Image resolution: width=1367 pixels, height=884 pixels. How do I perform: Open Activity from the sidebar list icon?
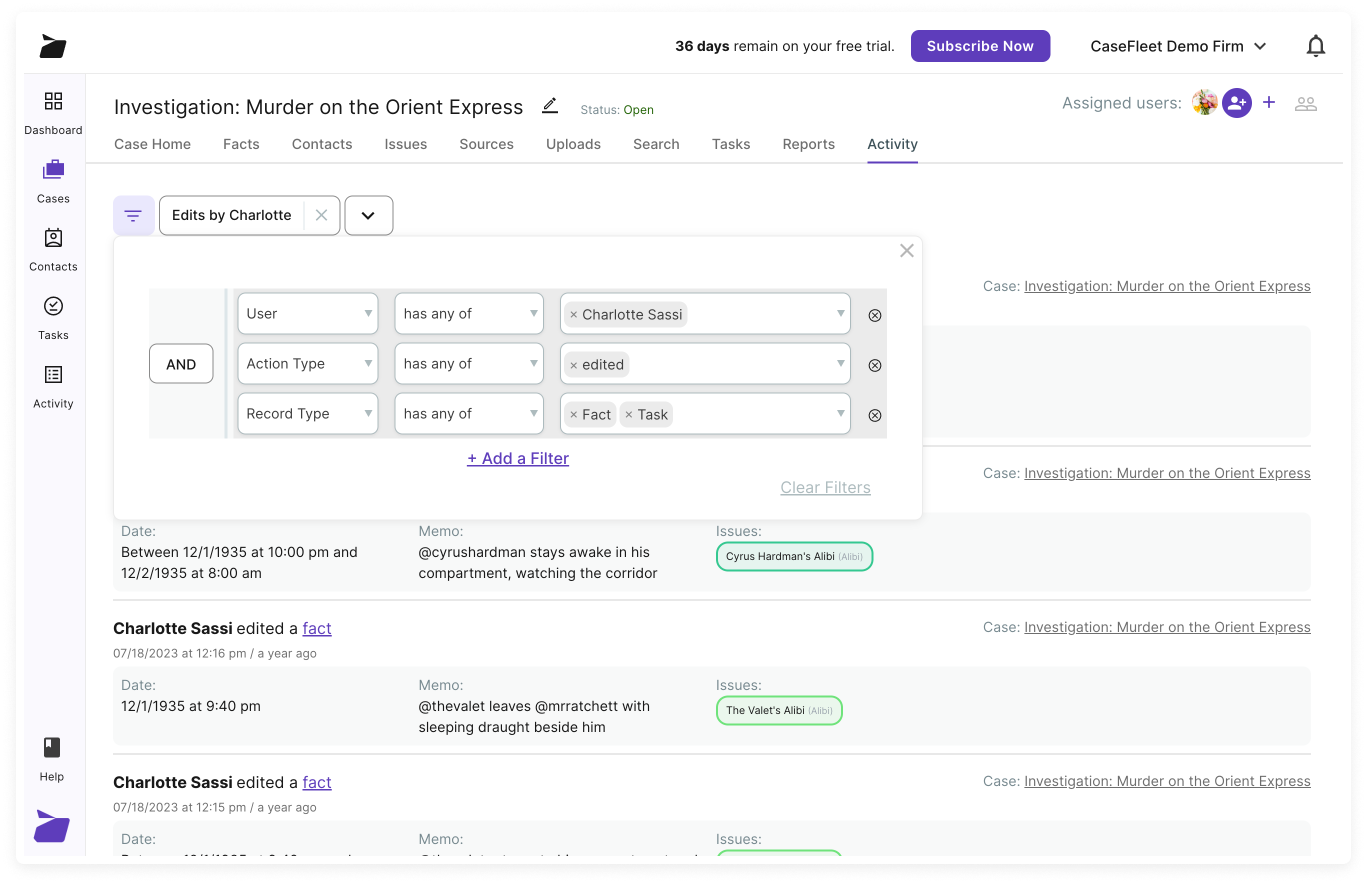click(53, 382)
